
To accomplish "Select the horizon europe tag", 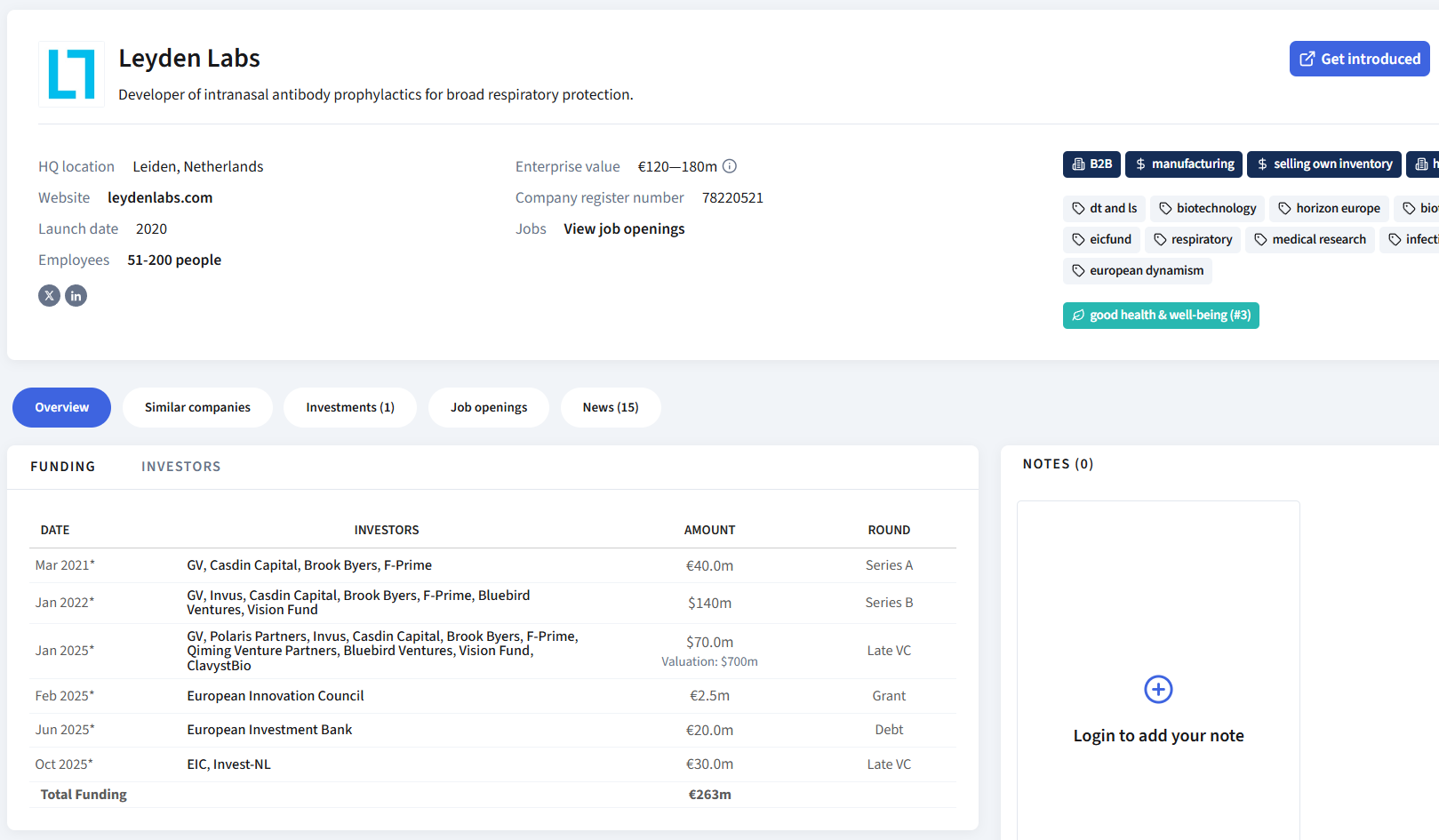I will [1329, 209].
